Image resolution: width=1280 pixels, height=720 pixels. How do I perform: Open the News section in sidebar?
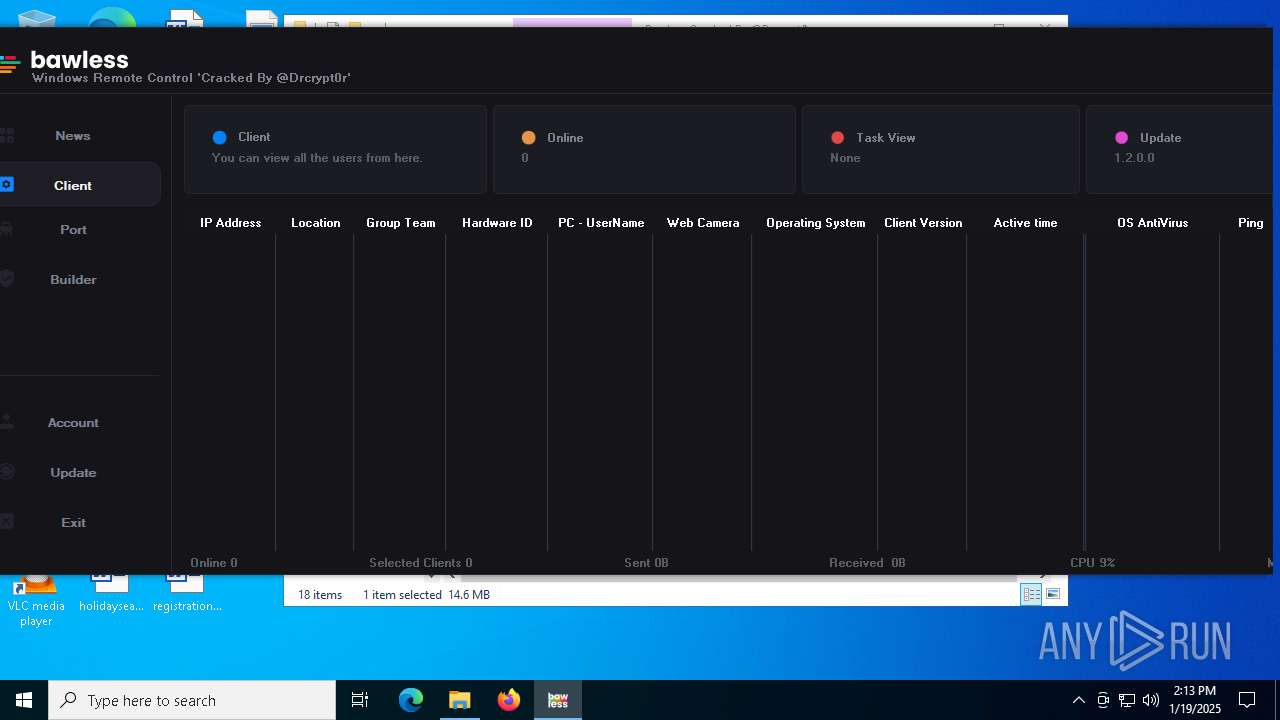(73, 136)
